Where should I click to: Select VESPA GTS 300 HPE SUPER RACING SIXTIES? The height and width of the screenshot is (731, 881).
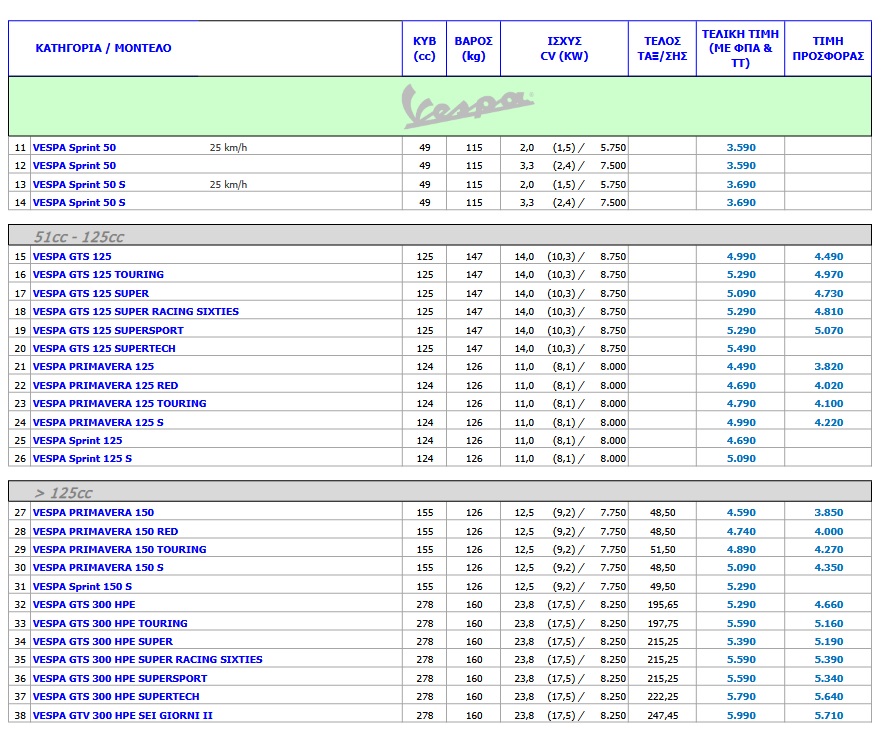(148, 660)
